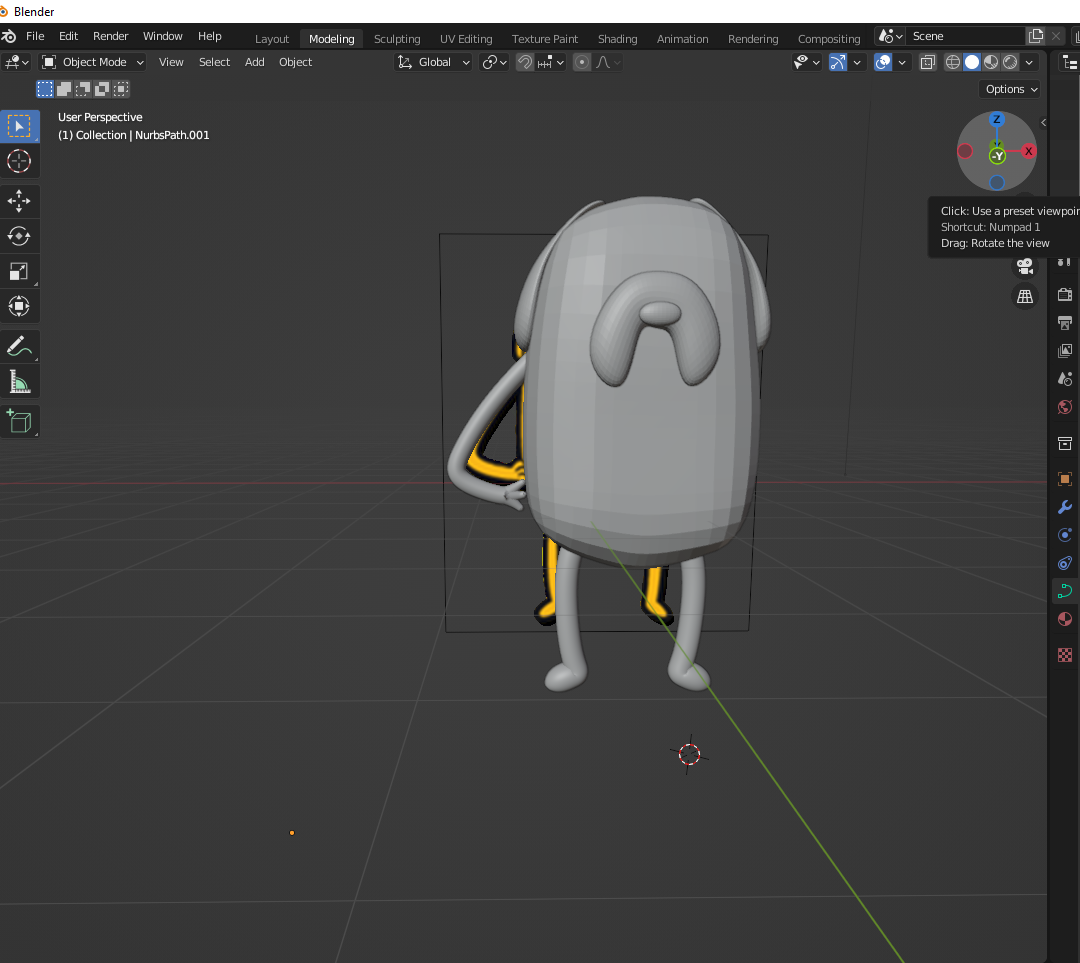Screen dimensions: 1080x963
Task: Toggle X-Ray mode
Action: click(x=928, y=62)
